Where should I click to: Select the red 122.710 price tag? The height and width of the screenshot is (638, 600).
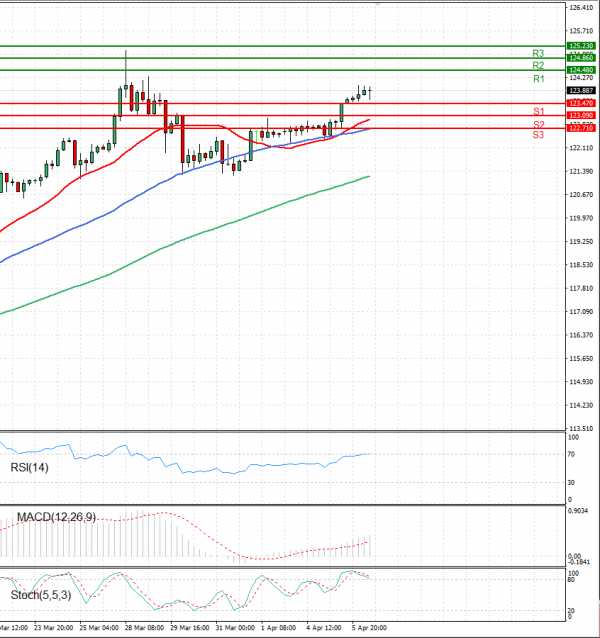581,128
